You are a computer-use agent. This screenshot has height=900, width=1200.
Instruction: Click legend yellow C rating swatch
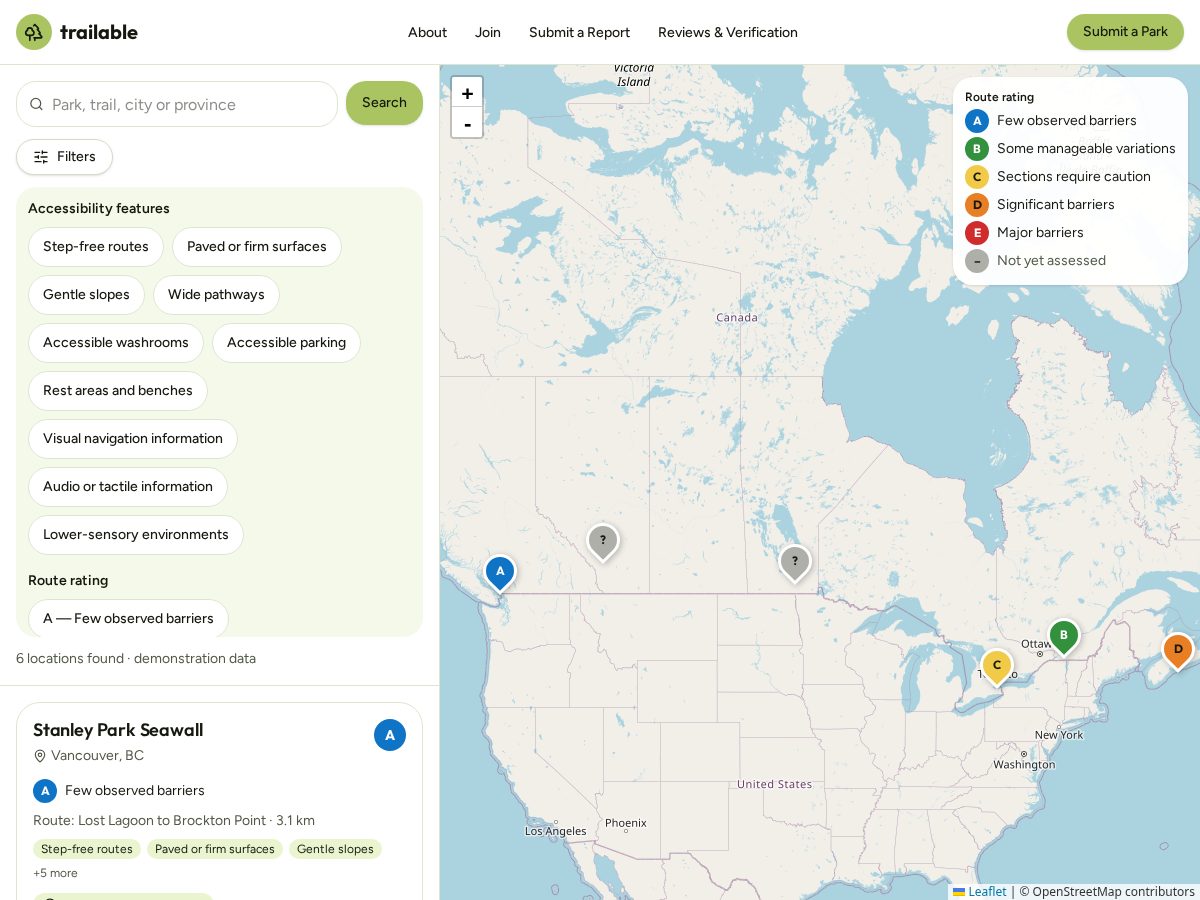click(x=977, y=177)
